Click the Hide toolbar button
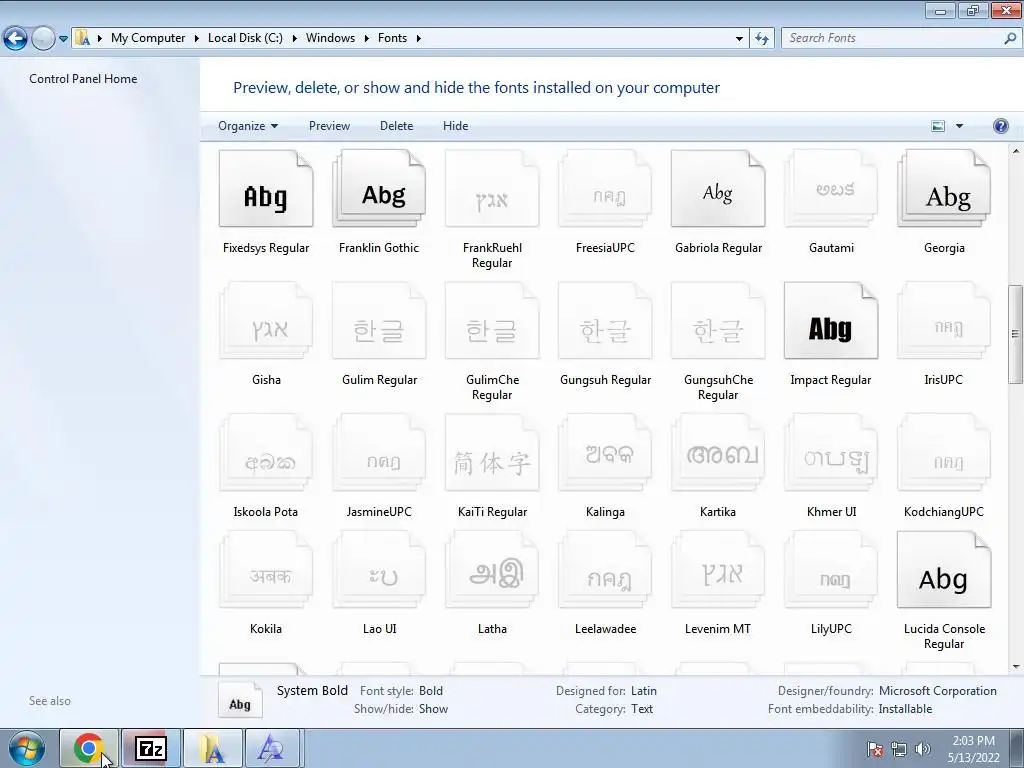 tap(455, 126)
